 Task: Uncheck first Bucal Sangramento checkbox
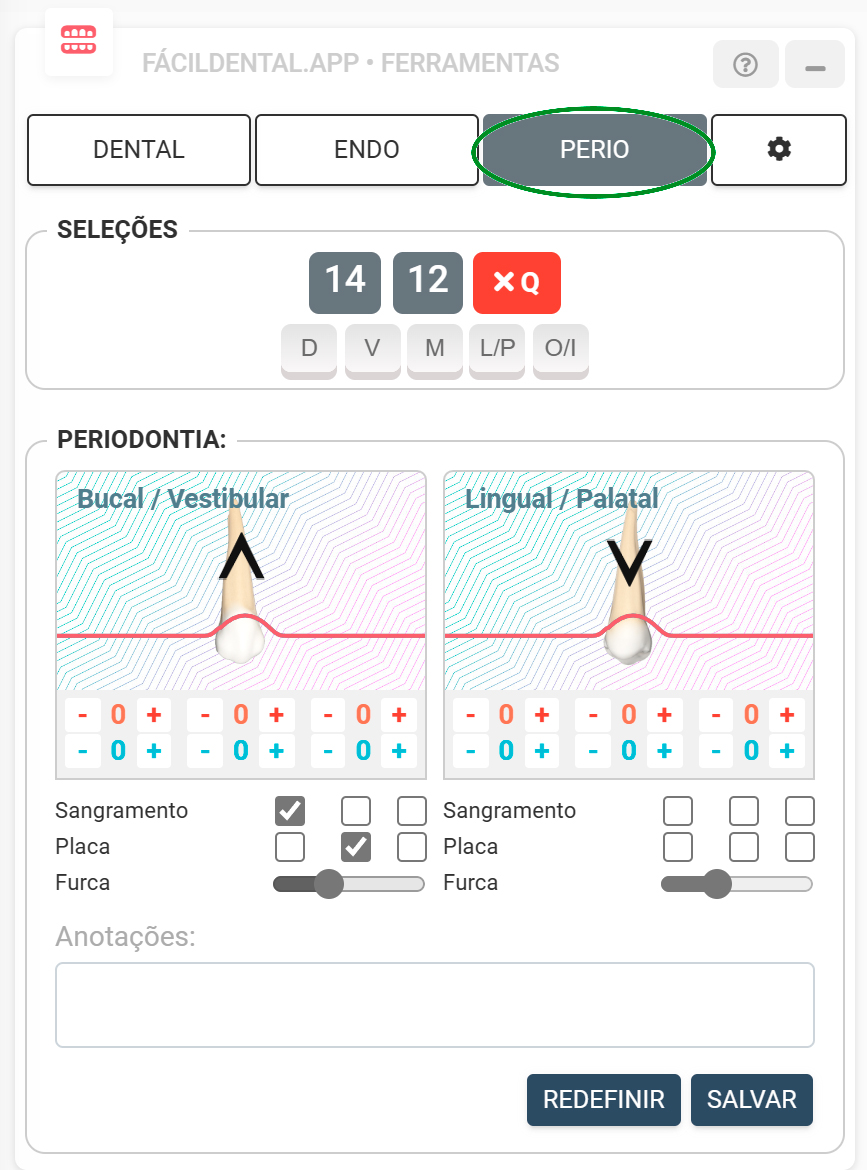coord(289,811)
